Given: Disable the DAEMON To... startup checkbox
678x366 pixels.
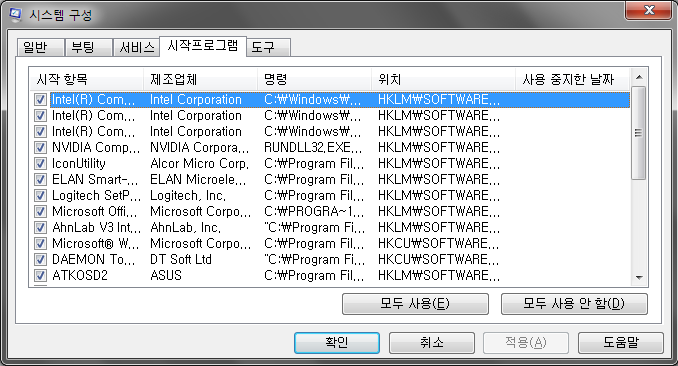Looking at the screenshot, I should pyautogui.click(x=40, y=260).
